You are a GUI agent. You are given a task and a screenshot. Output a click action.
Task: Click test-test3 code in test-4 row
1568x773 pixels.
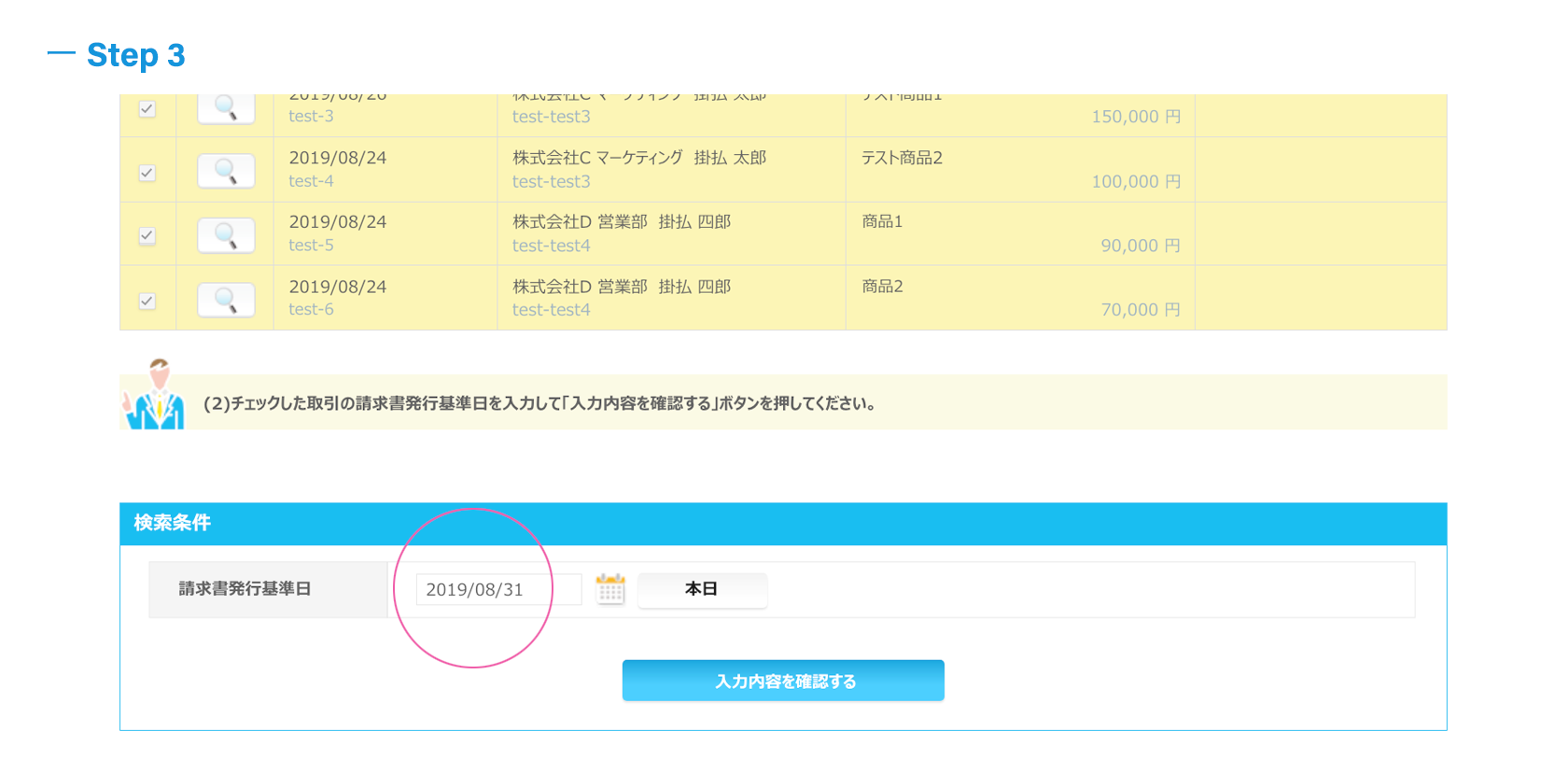[551, 181]
